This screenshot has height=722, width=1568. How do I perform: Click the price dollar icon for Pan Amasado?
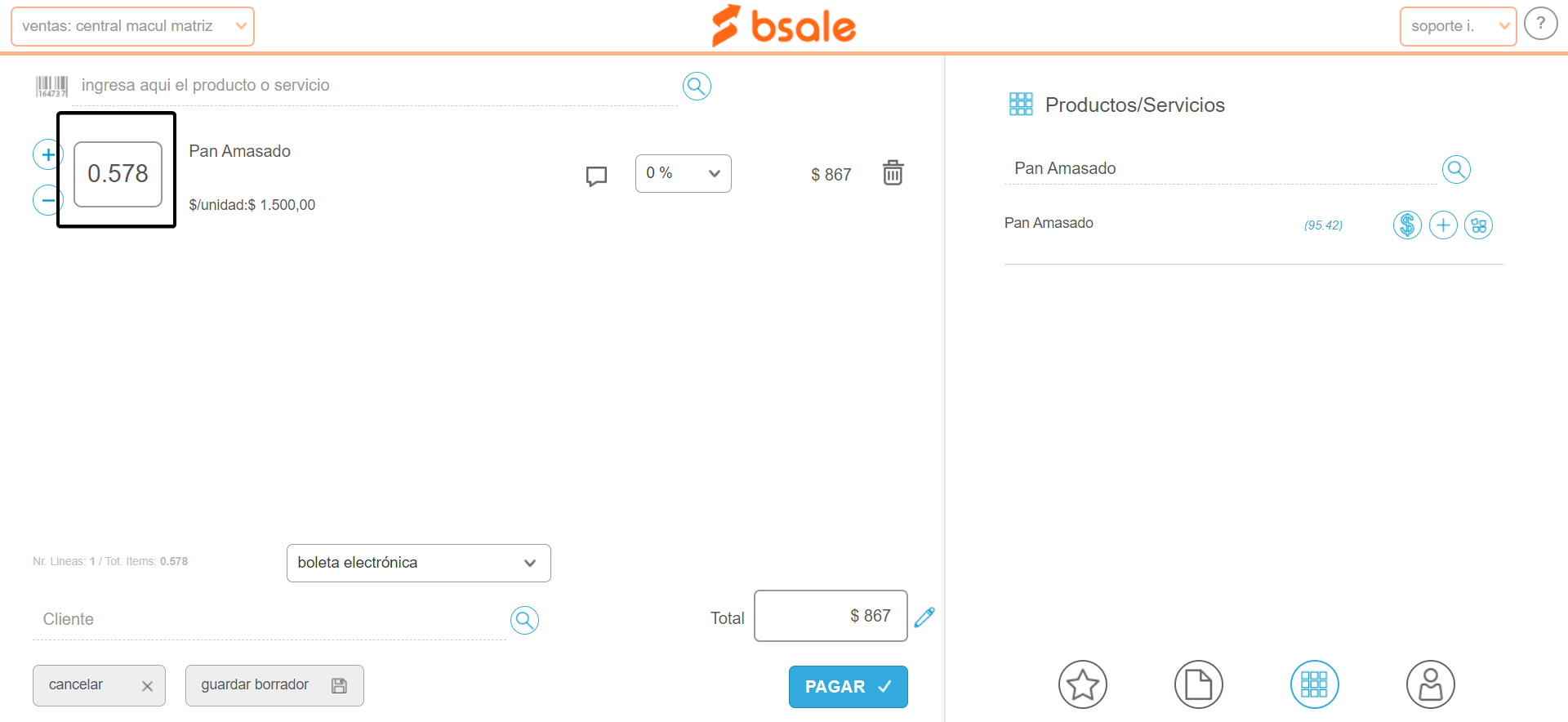[x=1407, y=225]
